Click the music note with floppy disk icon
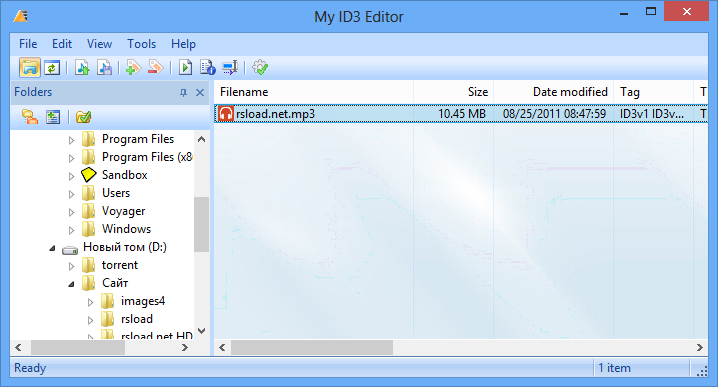 [104, 68]
